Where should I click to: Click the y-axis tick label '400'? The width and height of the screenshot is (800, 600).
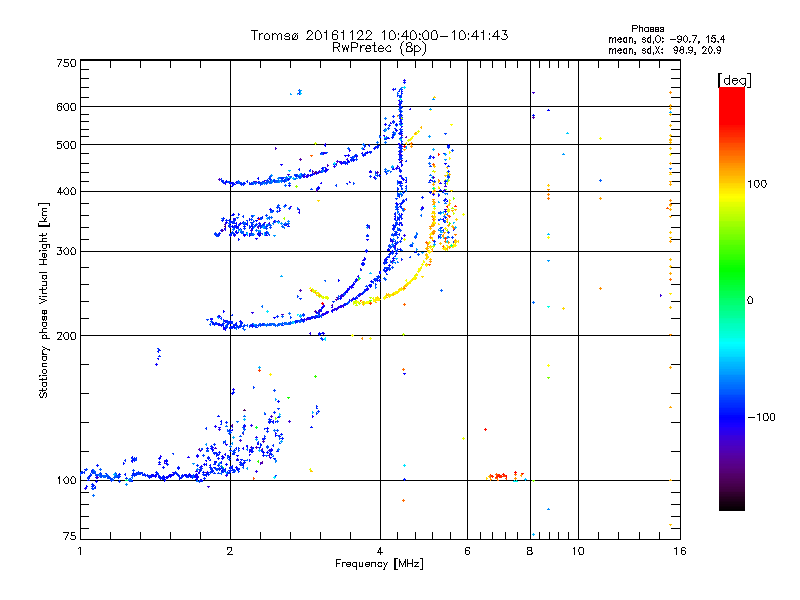click(66, 192)
